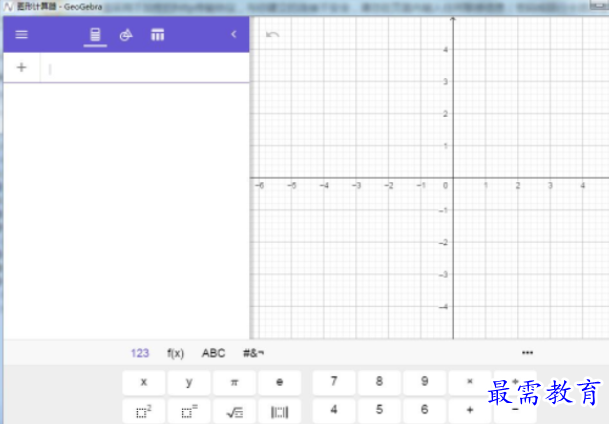609x424 pixels.
Task: Tap the square exponent key
Action: pyautogui.click(x=144, y=411)
